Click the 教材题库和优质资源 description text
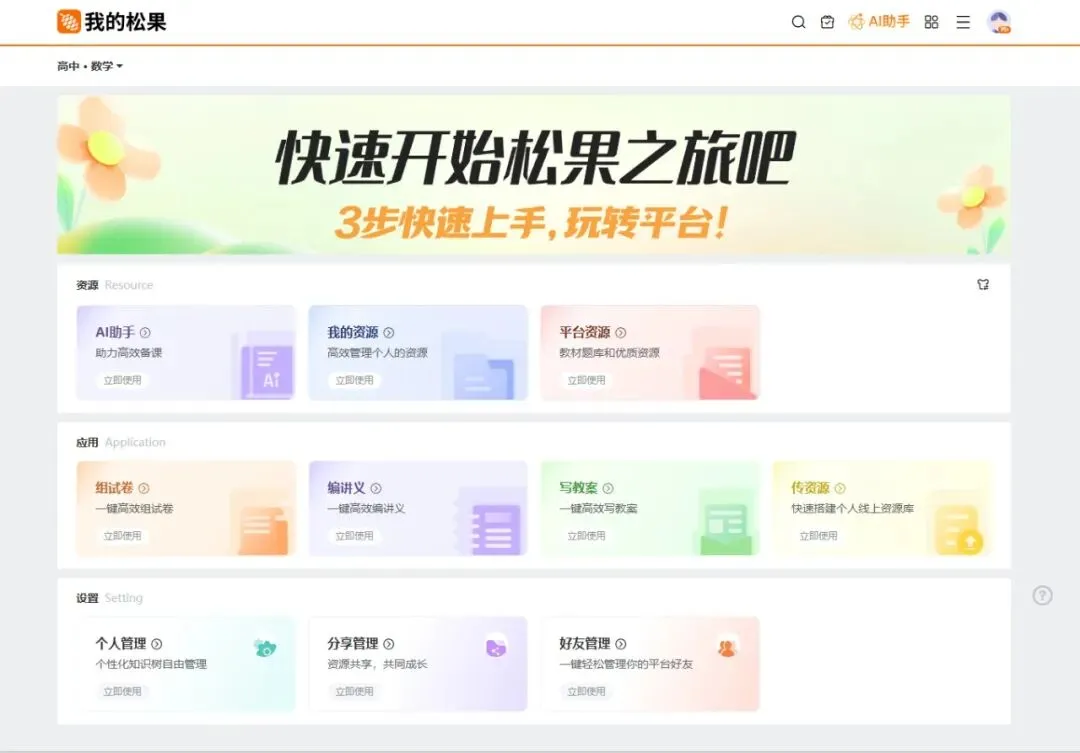 coord(610,353)
